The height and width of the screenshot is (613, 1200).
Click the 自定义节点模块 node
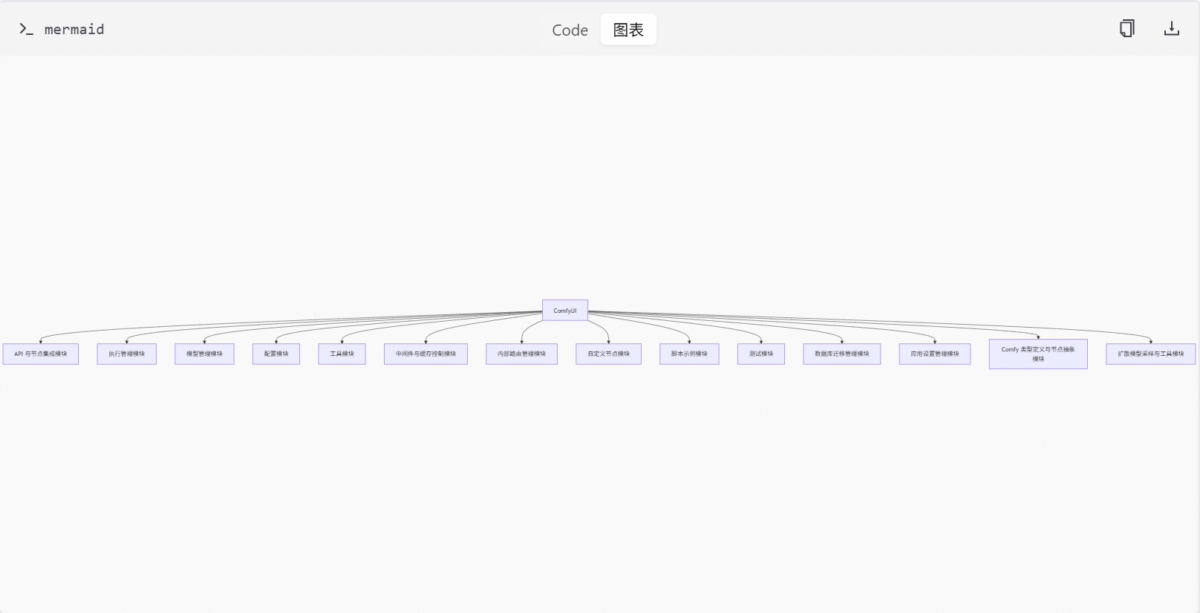(x=608, y=354)
